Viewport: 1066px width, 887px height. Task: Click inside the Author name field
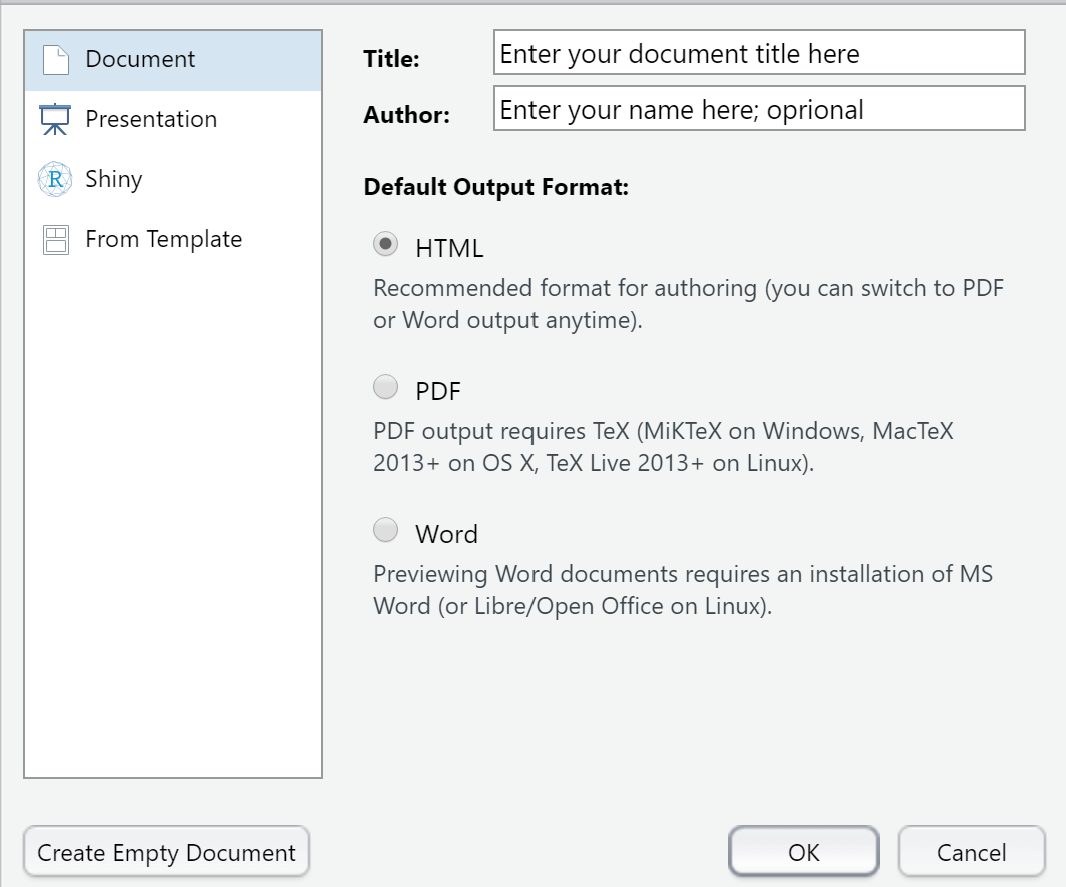[x=758, y=108]
